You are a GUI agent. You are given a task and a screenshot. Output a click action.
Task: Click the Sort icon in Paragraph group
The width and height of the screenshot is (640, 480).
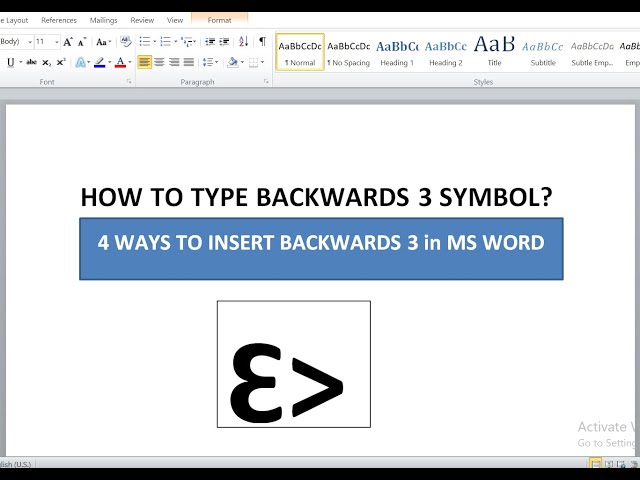(x=243, y=42)
